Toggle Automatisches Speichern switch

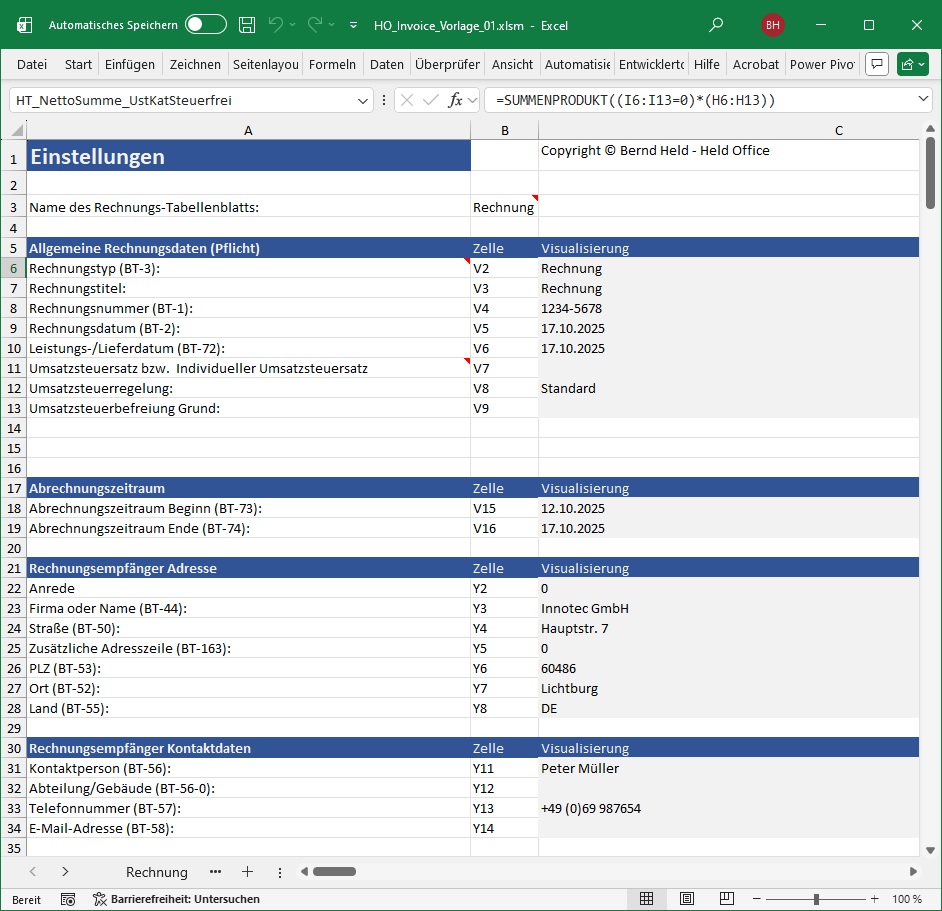tap(206, 25)
